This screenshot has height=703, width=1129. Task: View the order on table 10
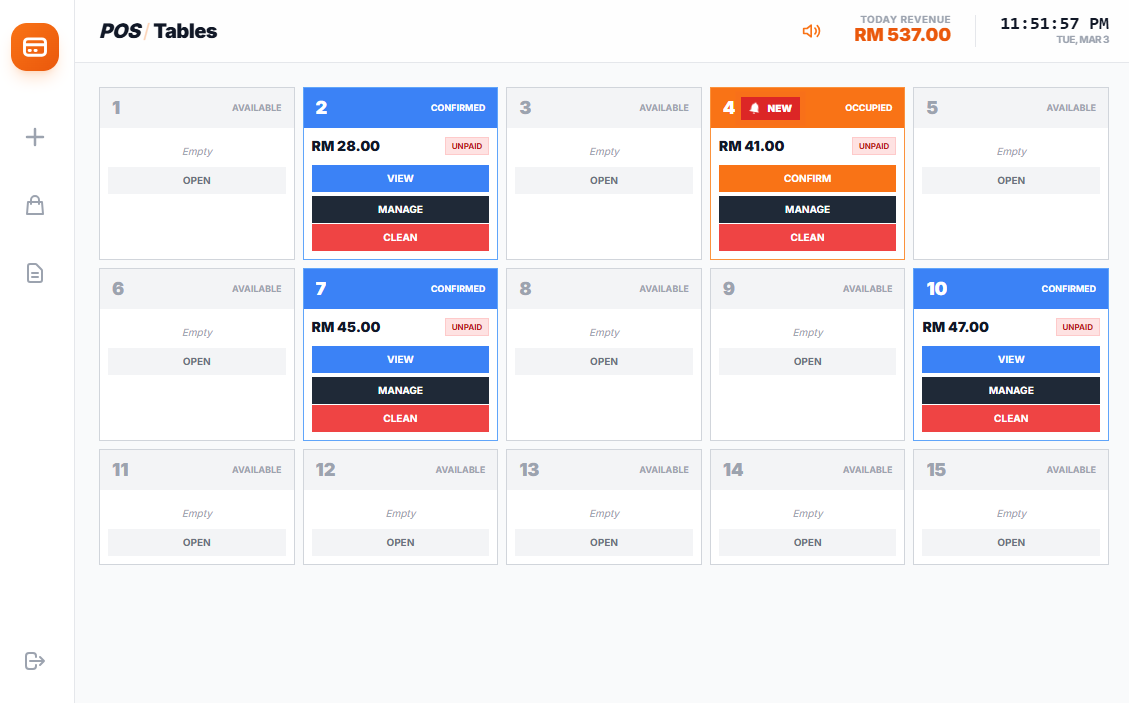[1010, 360]
